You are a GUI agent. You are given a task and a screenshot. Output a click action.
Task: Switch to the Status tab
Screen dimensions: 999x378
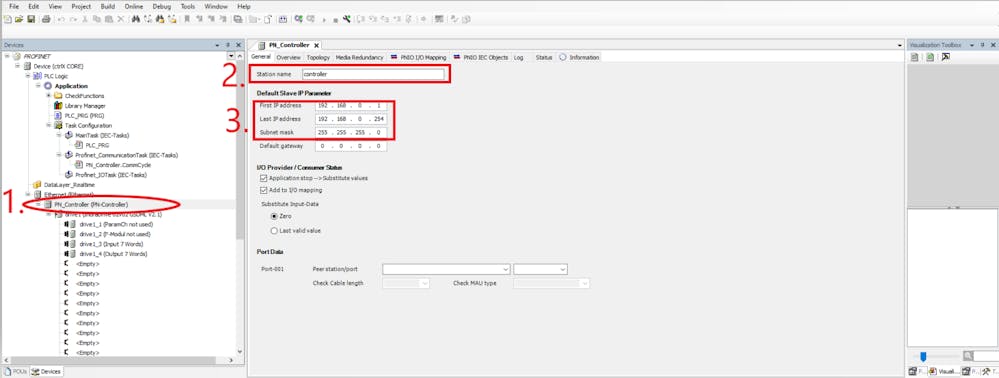pyautogui.click(x=543, y=57)
